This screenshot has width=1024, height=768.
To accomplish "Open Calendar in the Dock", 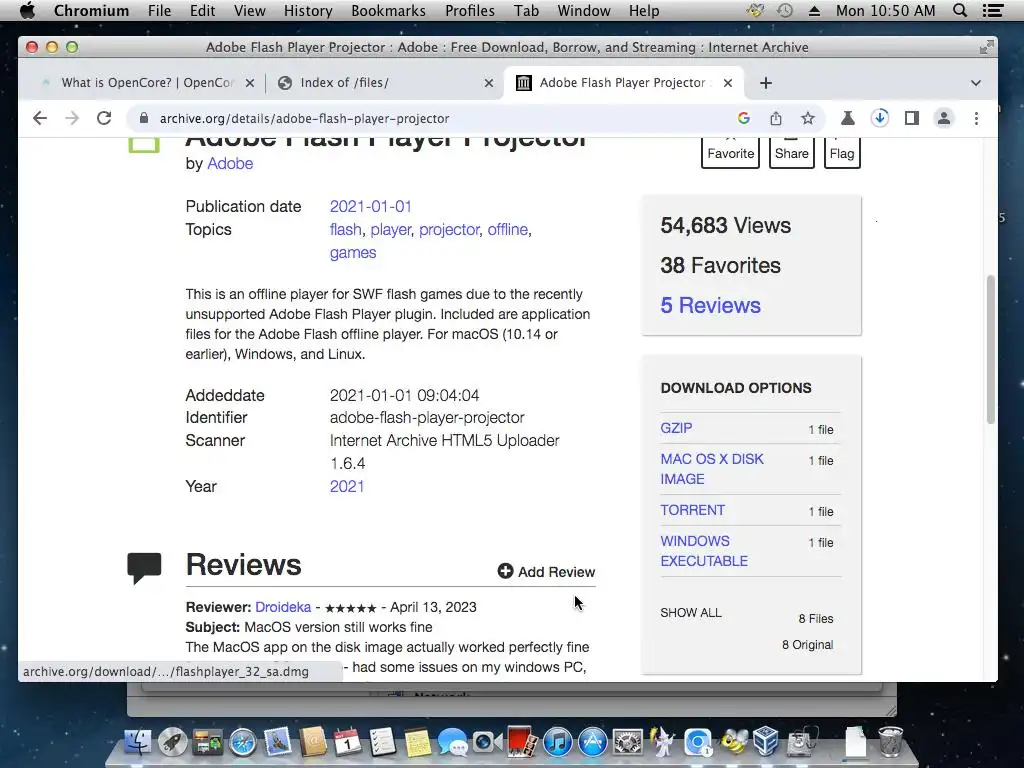I will click(347, 742).
